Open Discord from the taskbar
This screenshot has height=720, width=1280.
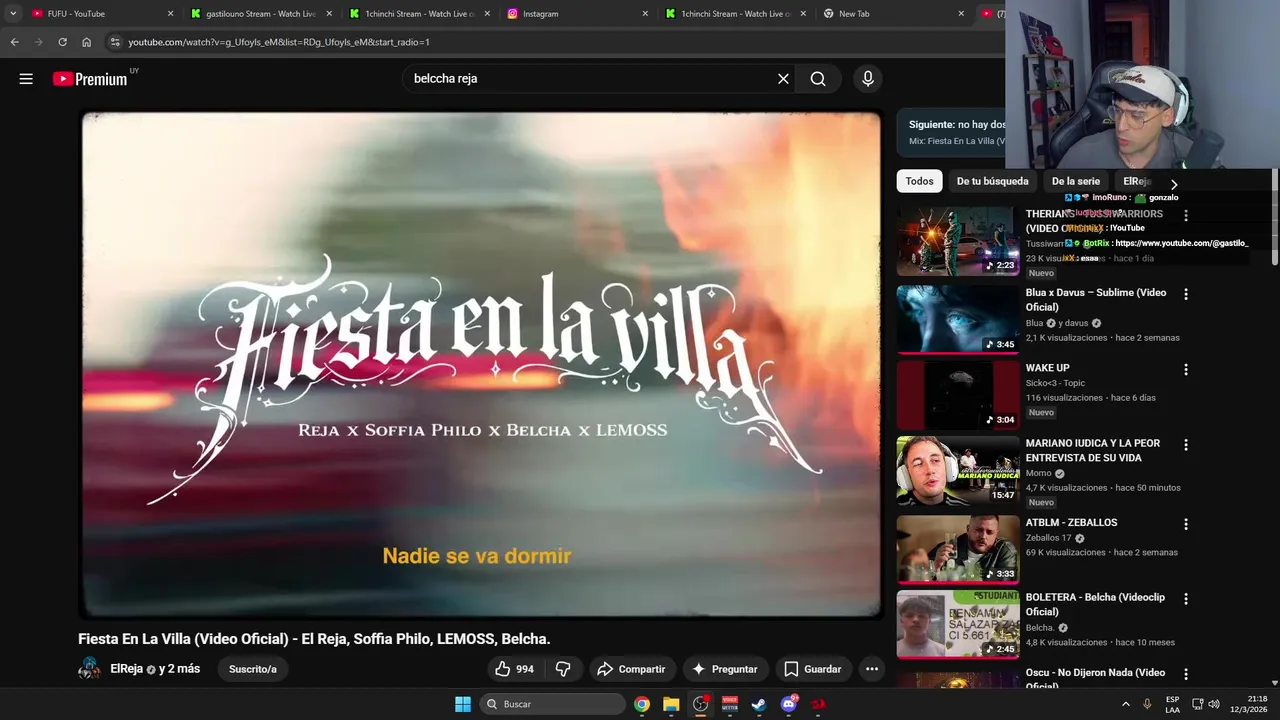click(789, 704)
